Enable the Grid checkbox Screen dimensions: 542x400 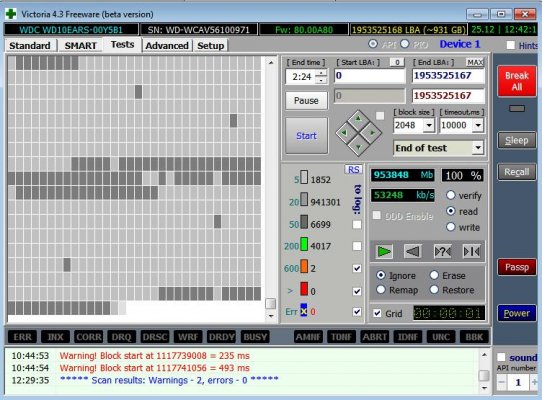[x=377, y=313]
